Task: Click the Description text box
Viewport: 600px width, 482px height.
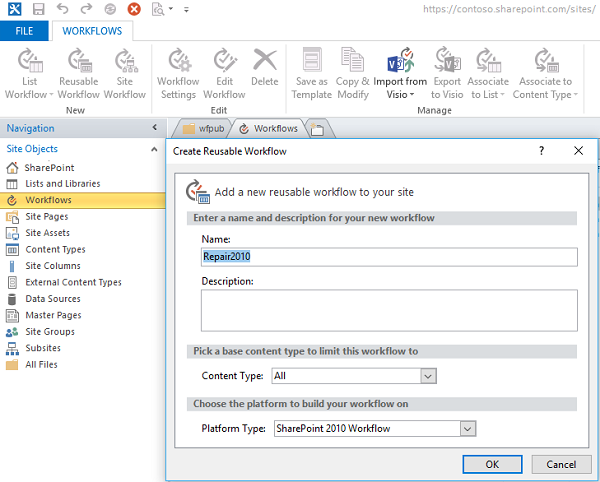Action: pos(389,310)
